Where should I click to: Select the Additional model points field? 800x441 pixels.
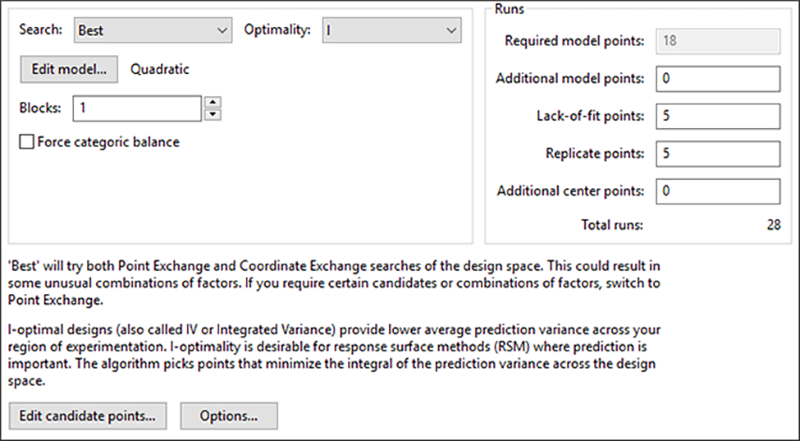tap(715, 78)
